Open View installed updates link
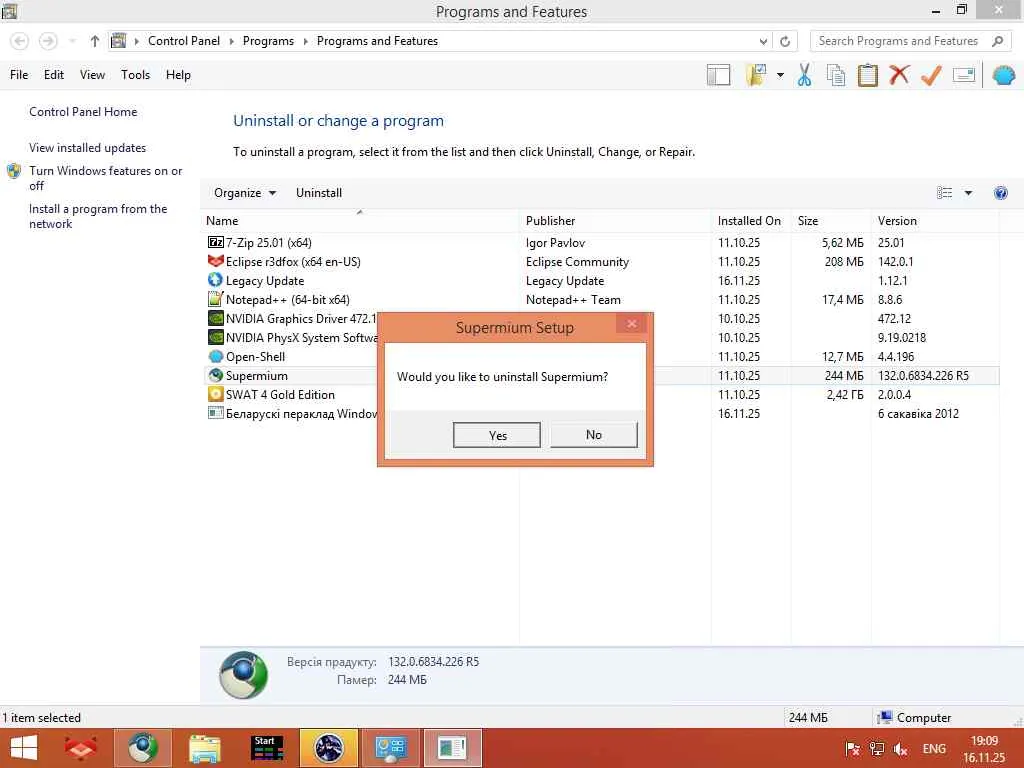 (x=88, y=148)
